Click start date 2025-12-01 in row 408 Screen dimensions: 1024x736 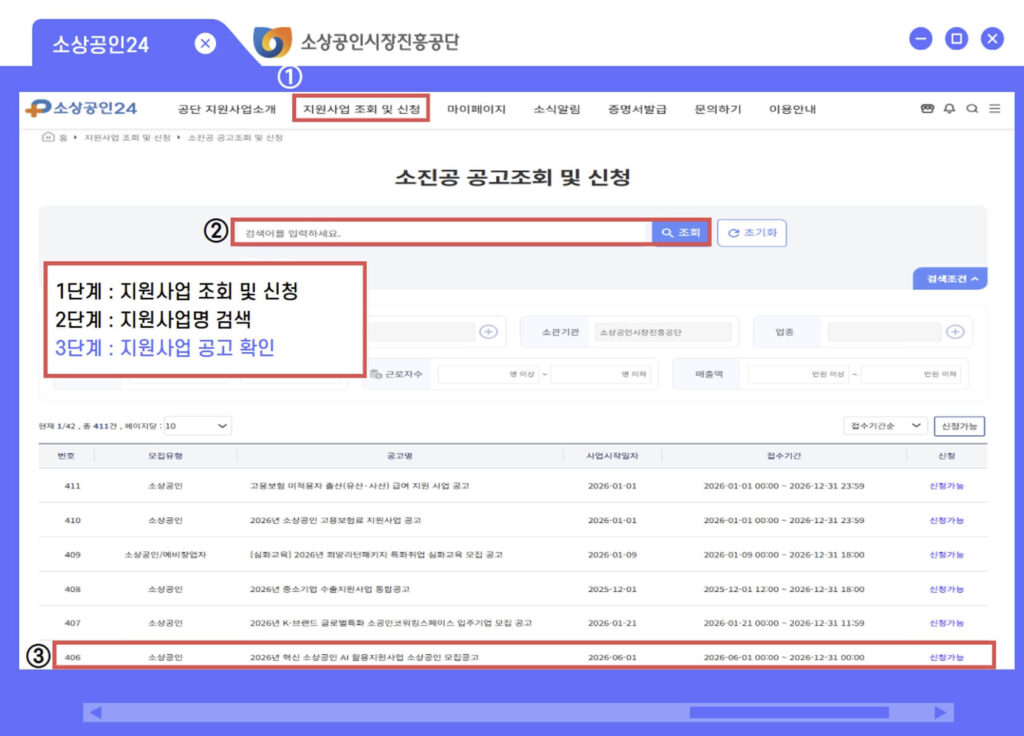point(612,589)
